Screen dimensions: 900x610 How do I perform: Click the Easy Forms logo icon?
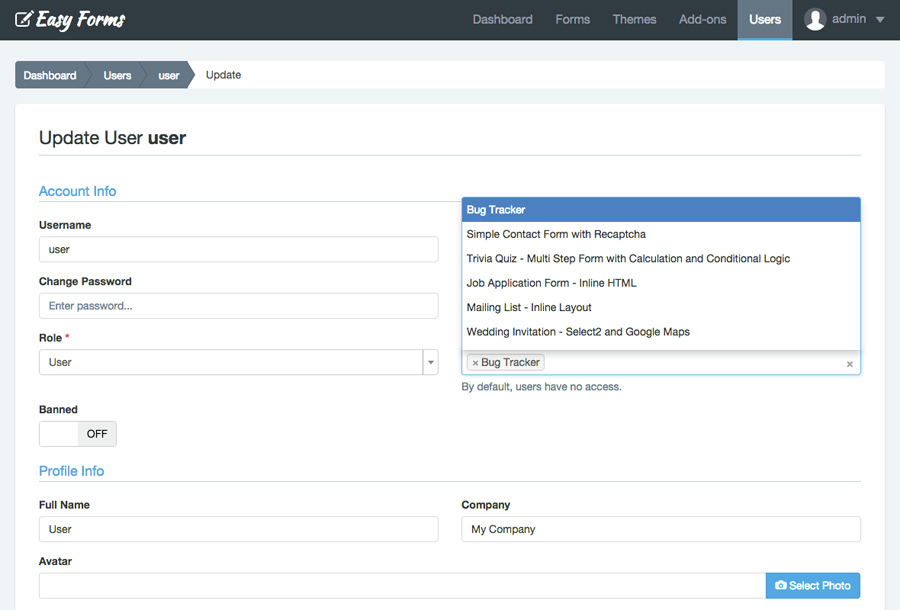(24, 19)
